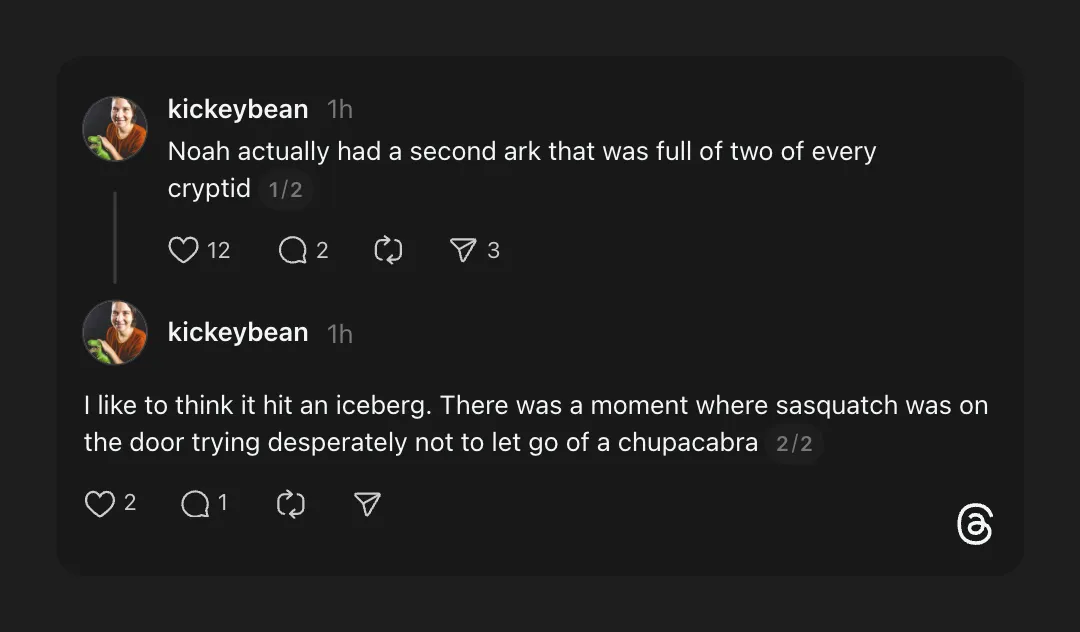Open kickeybean's profile from the top post
The image size is (1080, 632).
click(x=238, y=109)
